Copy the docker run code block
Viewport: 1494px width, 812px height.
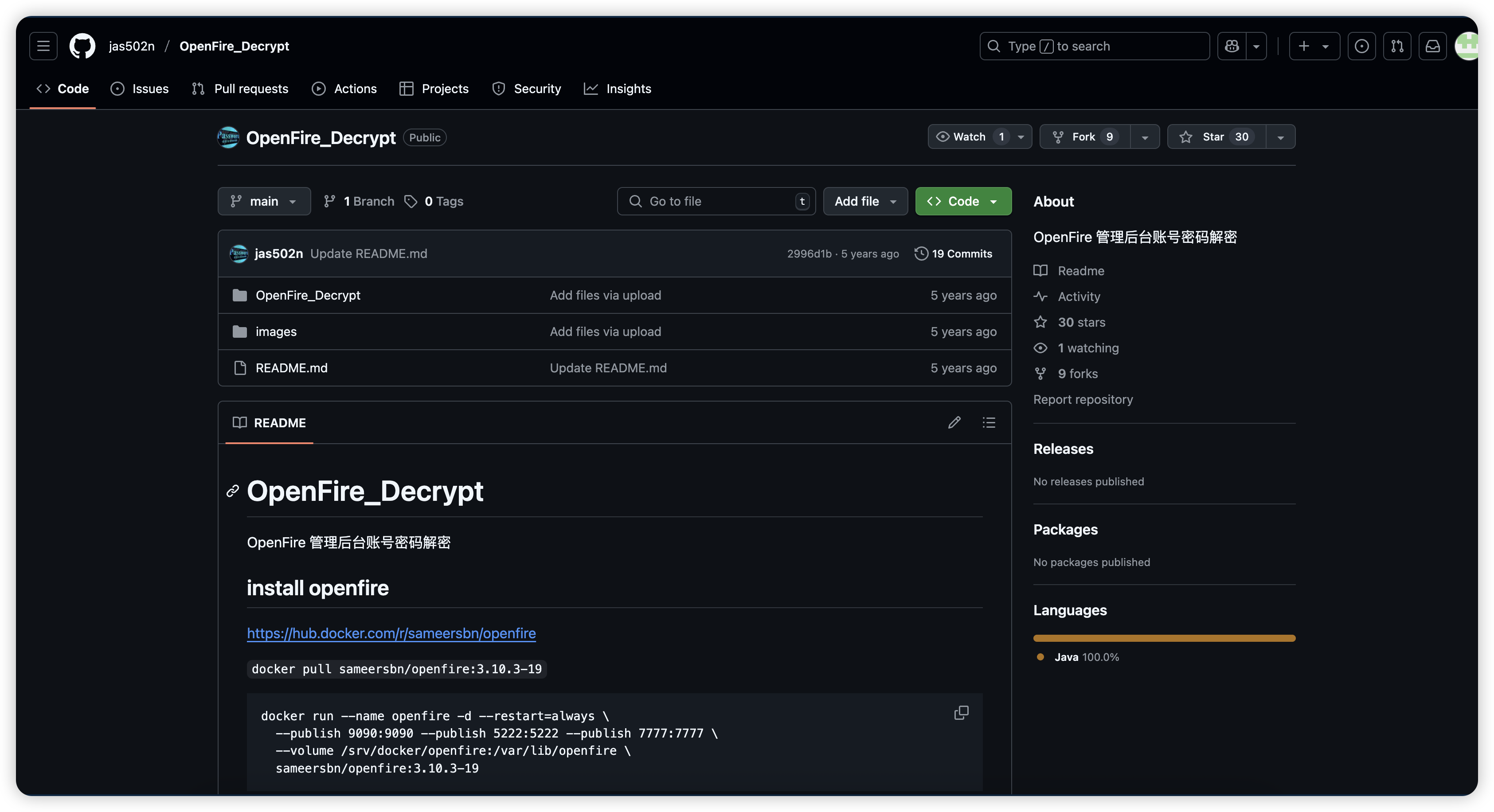(961, 713)
